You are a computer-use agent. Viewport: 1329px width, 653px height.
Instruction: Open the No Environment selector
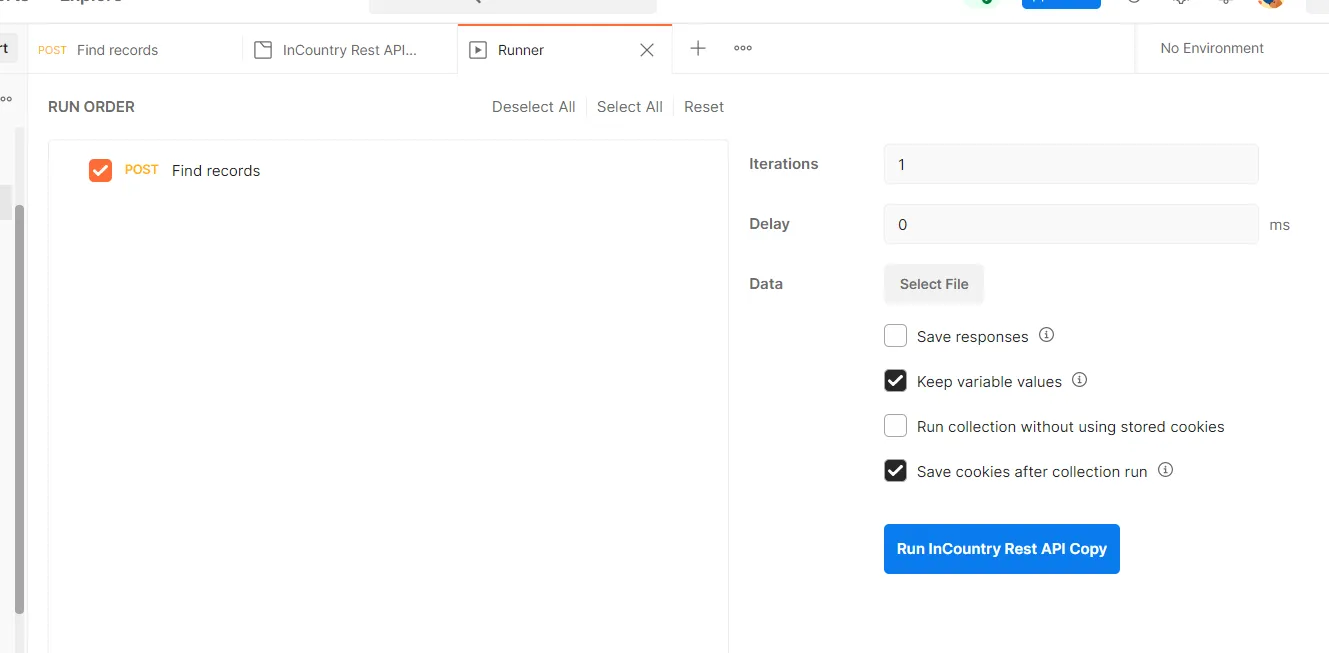pos(1211,48)
